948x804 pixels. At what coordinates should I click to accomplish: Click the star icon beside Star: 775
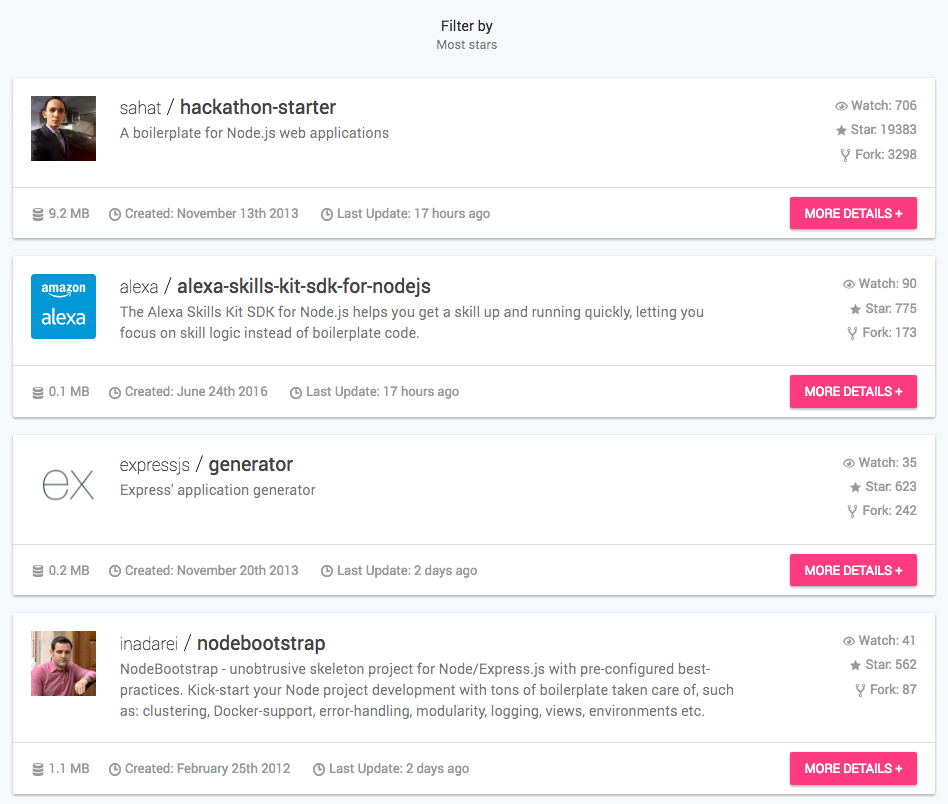point(855,310)
